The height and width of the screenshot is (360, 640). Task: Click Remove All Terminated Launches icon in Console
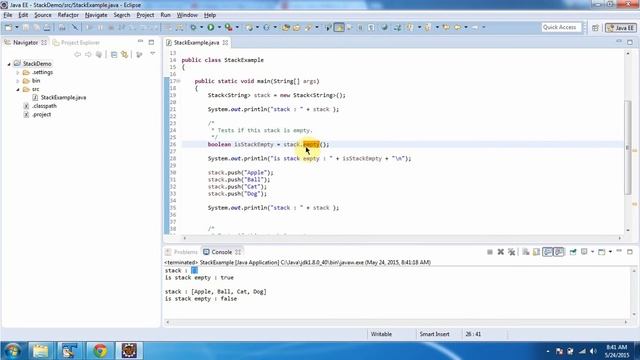pos(511,252)
